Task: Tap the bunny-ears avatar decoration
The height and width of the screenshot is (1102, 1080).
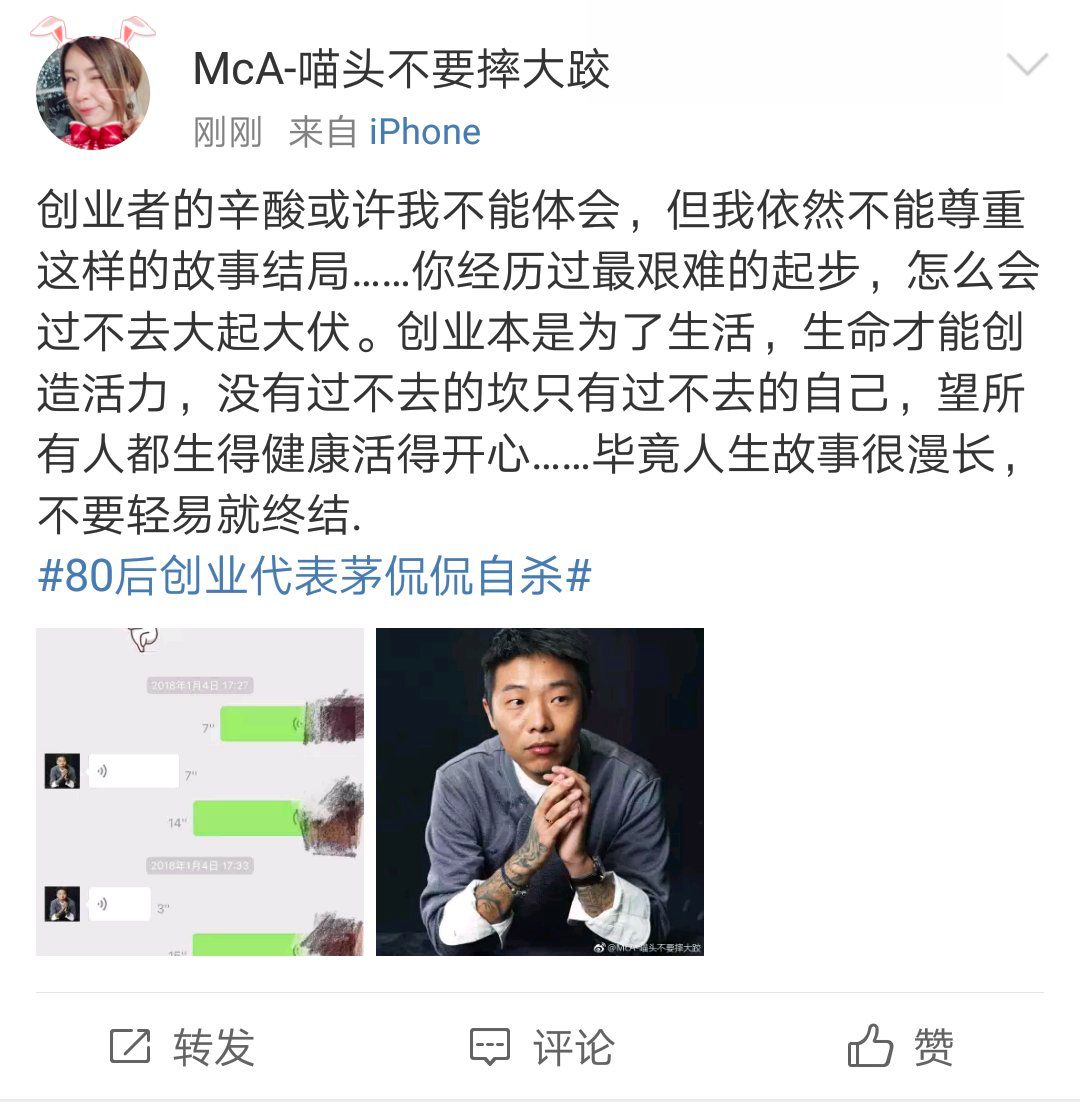Action: tap(93, 30)
